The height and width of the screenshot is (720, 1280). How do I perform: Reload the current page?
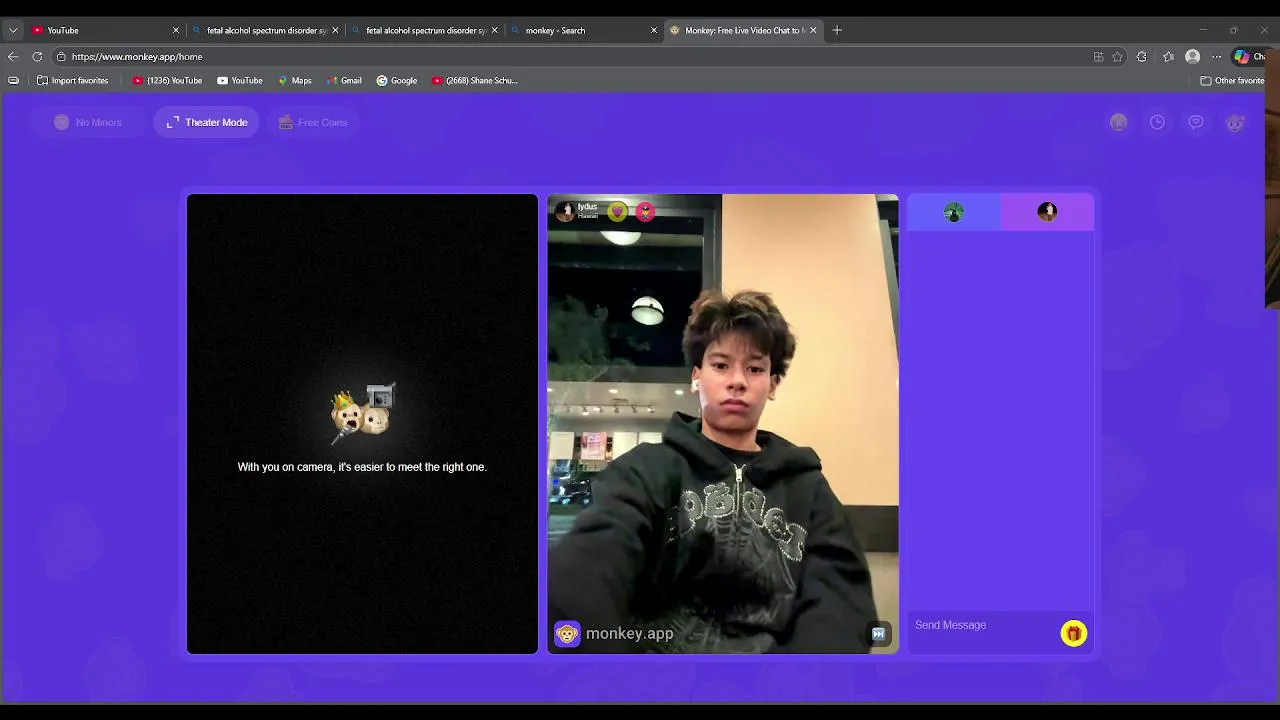(37, 57)
